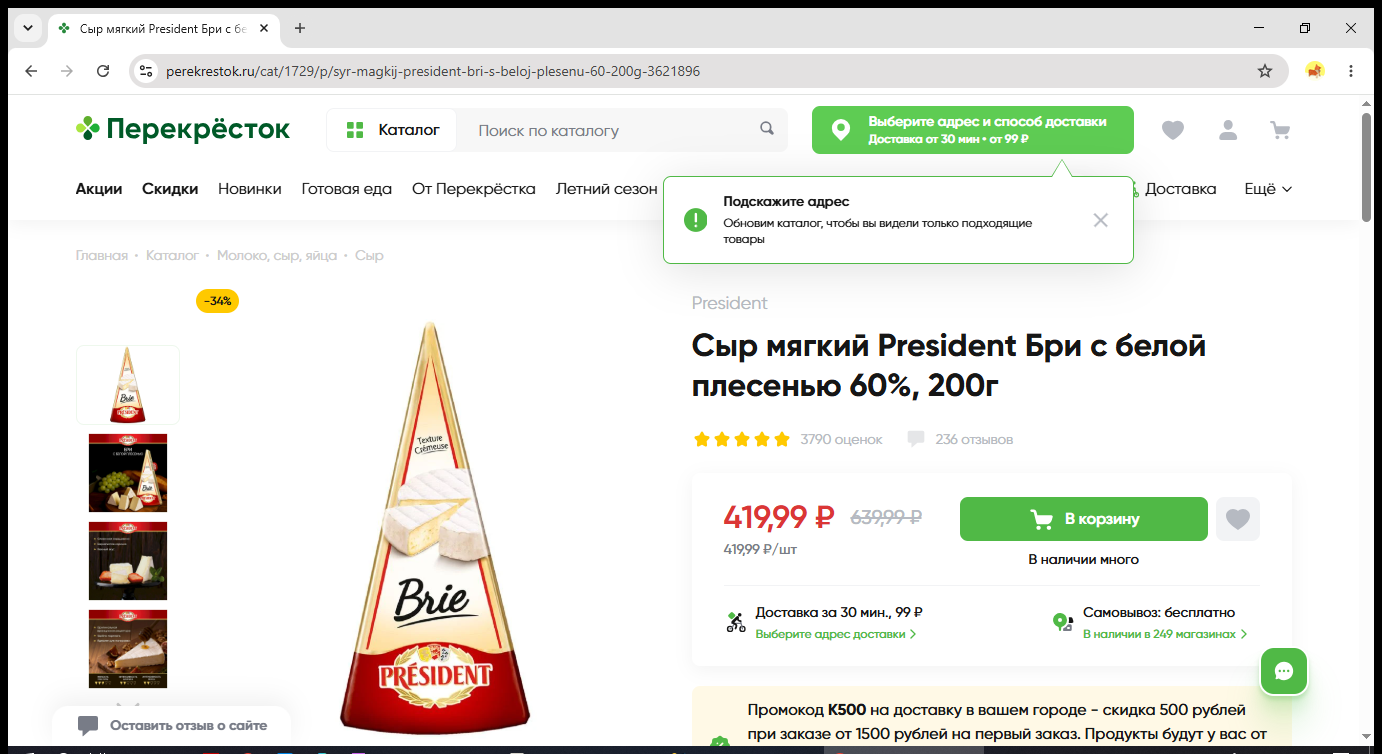Click into the 'Поиск по каталогу' search field
This screenshot has width=1382, height=754.
point(610,130)
